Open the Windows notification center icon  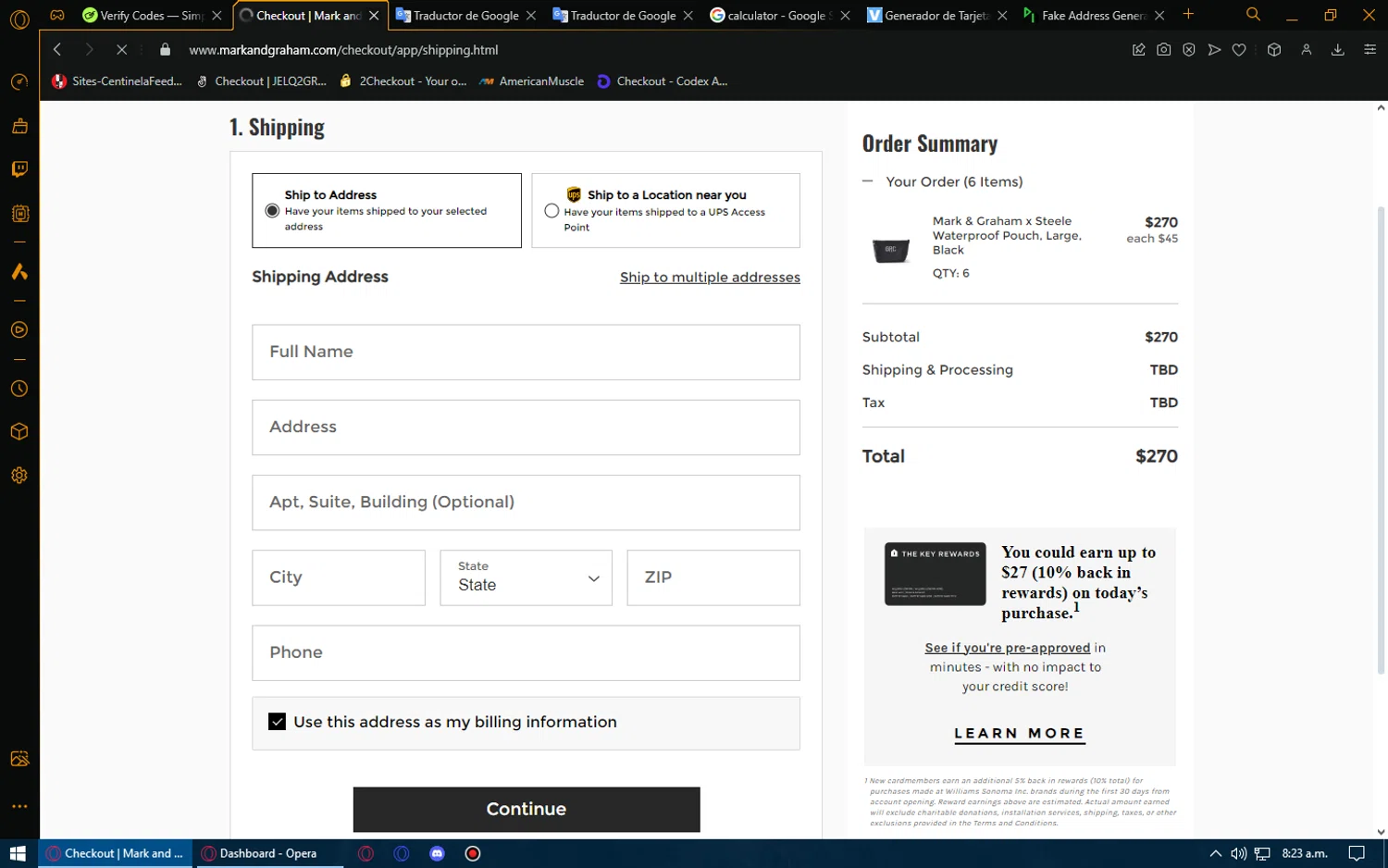(x=1357, y=853)
